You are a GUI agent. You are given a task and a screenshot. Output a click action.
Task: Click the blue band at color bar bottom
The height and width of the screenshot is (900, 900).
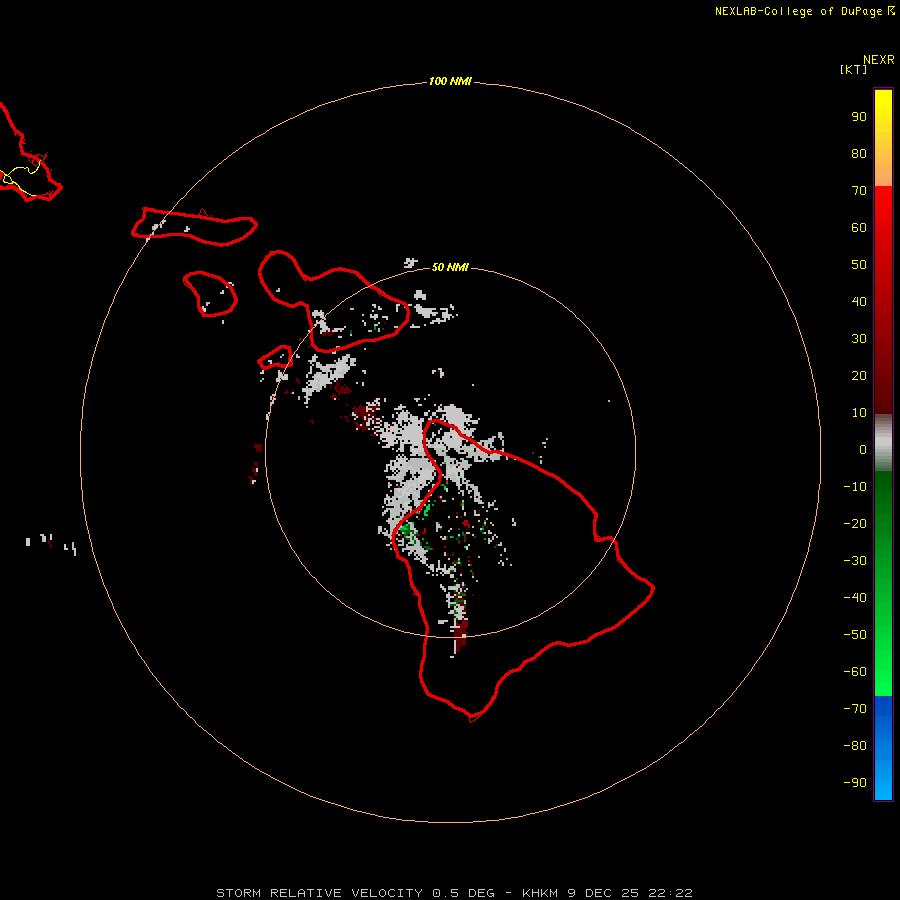click(x=883, y=748)
